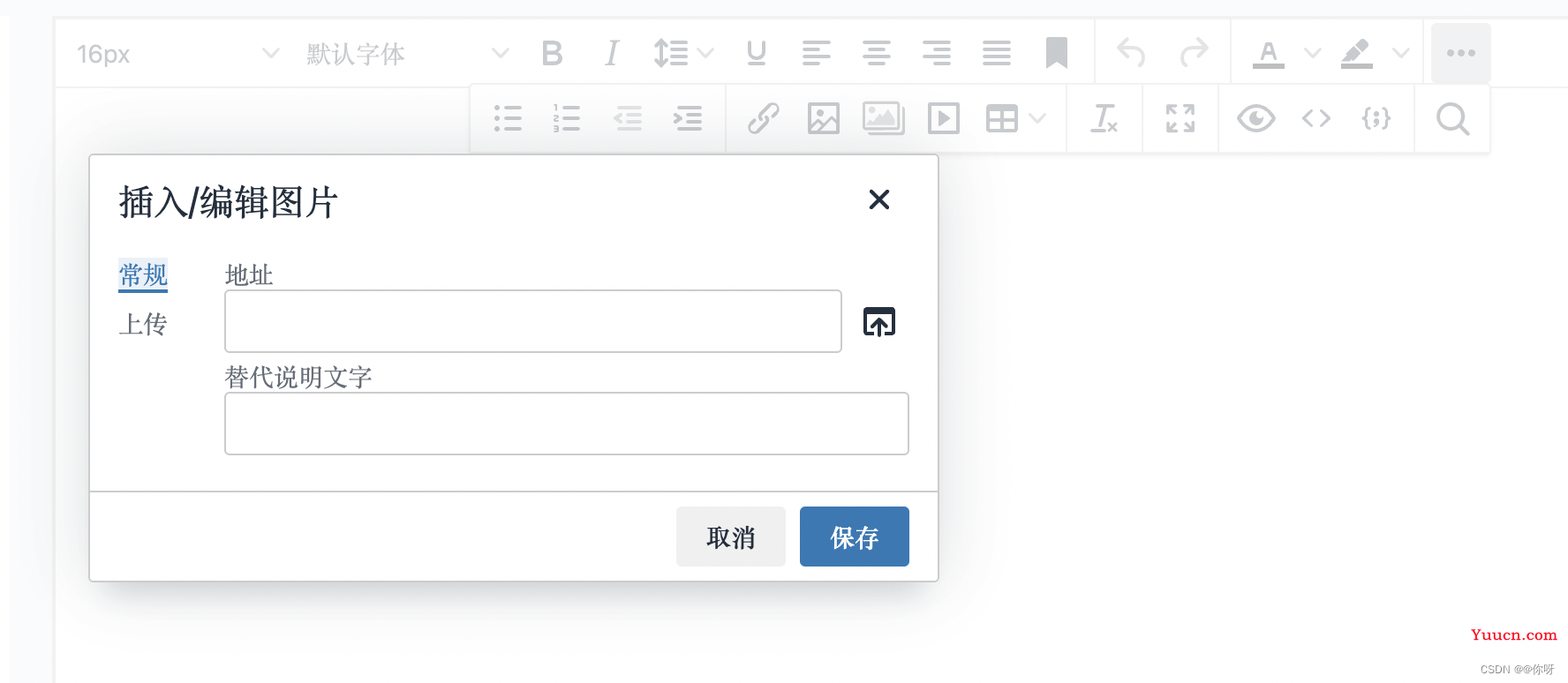
Task: Expand the line height dropdown arrow
Action: 705,54
